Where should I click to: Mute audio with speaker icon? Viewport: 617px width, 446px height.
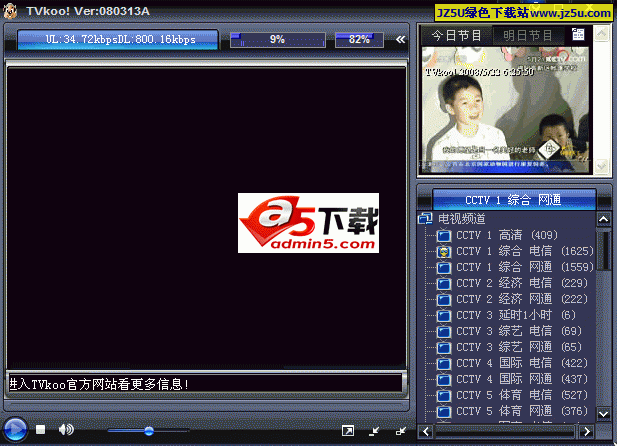66,429
